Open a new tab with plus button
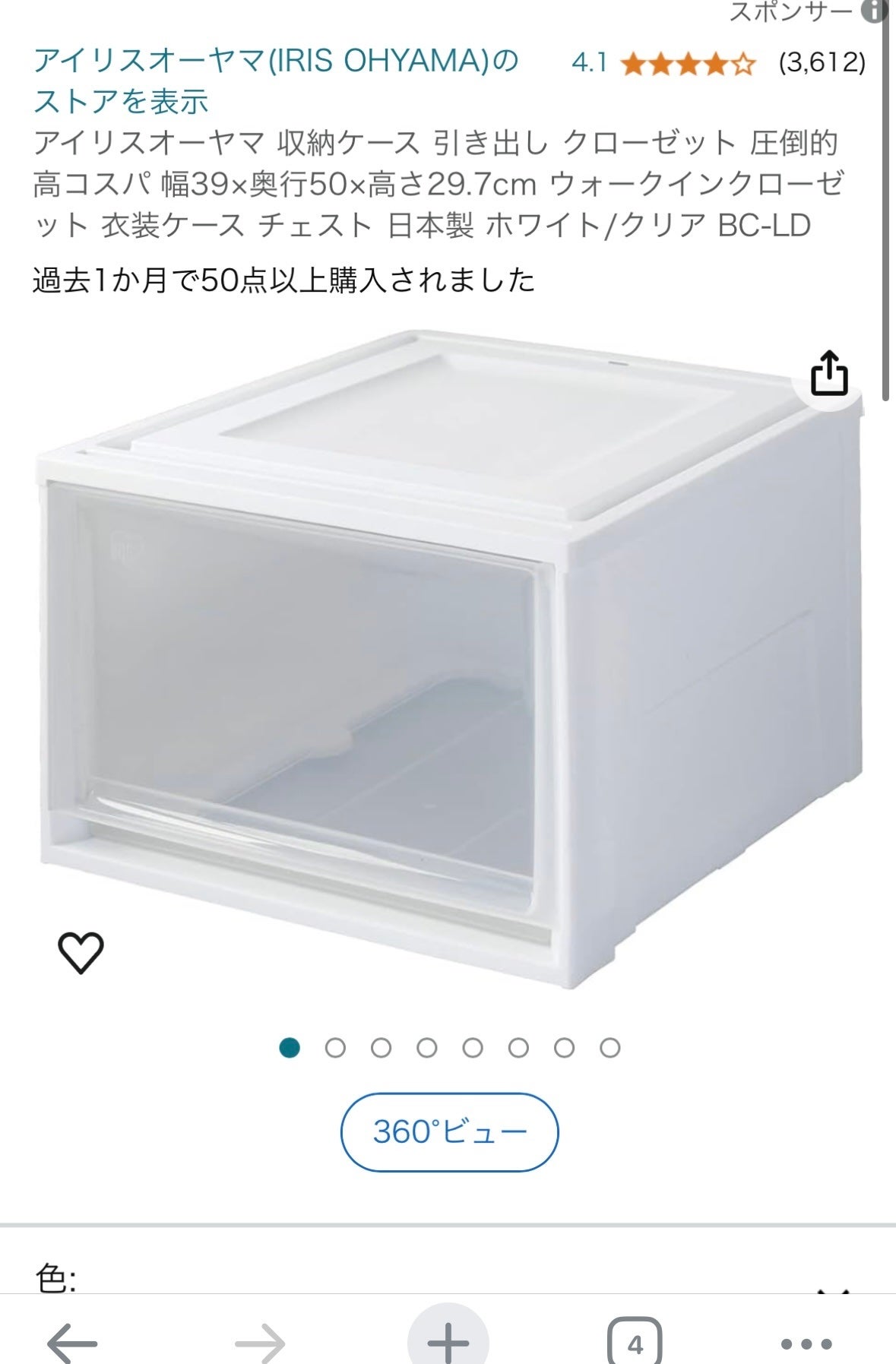This screenshot has height=1364, width=896. [x=448, y=1341]
